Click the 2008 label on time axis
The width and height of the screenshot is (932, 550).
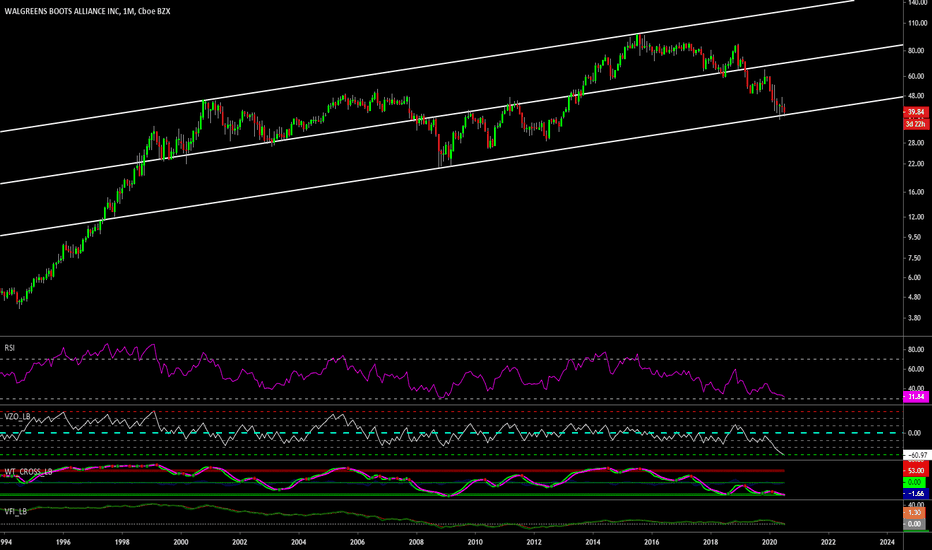416,542
